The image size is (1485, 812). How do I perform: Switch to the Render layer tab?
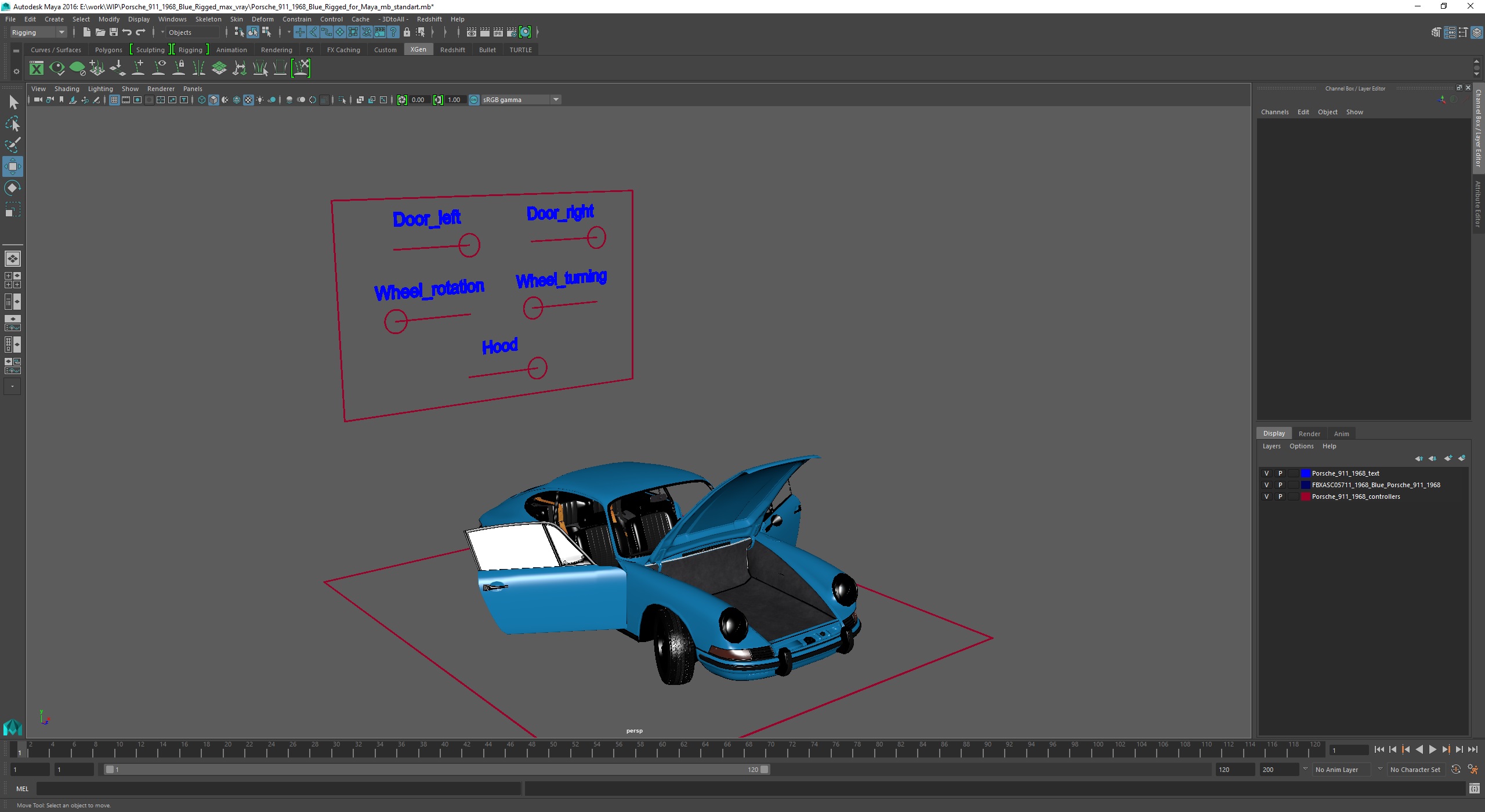1309,434
